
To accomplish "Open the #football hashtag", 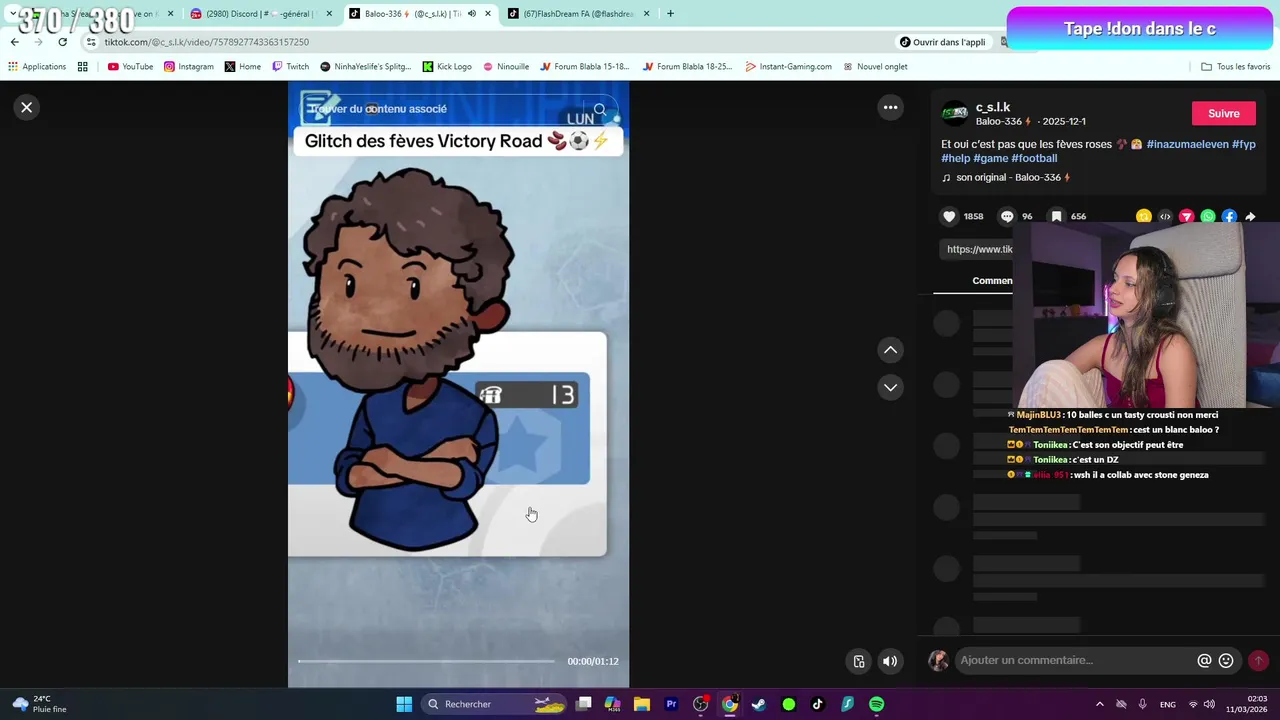I will pos(1034,158).
